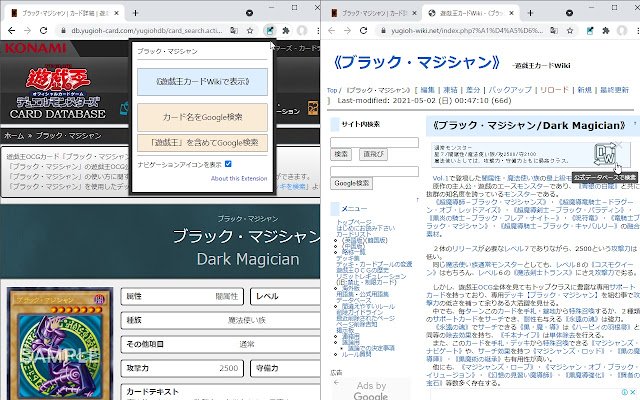
Task: Click カード名をGoogle検索 button
Action: (x=202, y=117)
